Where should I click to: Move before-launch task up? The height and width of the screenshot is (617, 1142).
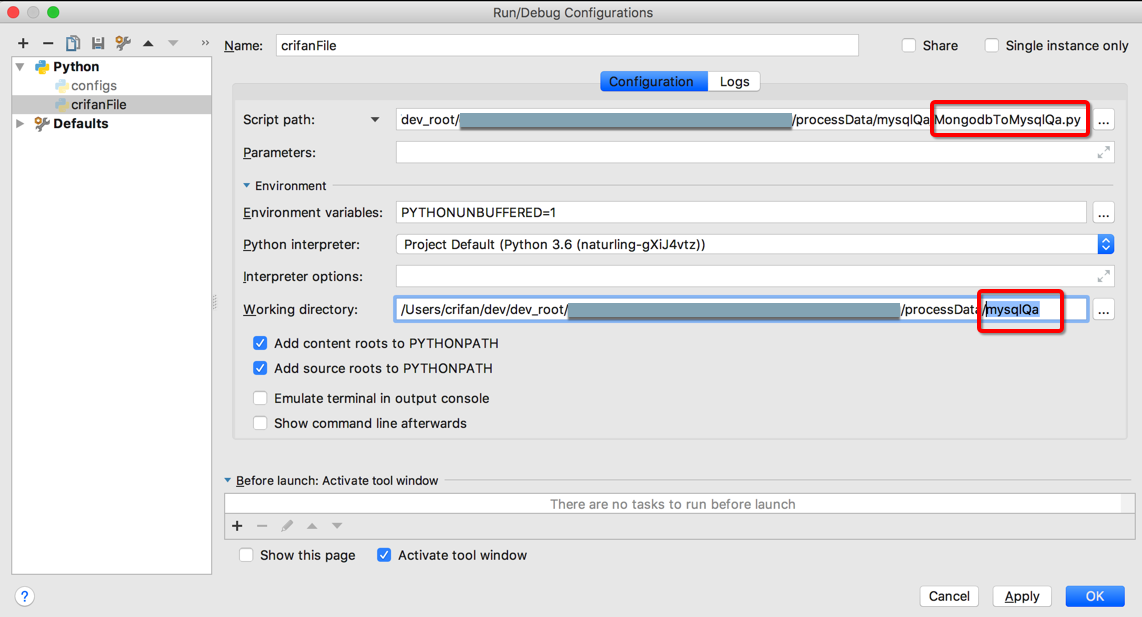click(x=312, y=526)
